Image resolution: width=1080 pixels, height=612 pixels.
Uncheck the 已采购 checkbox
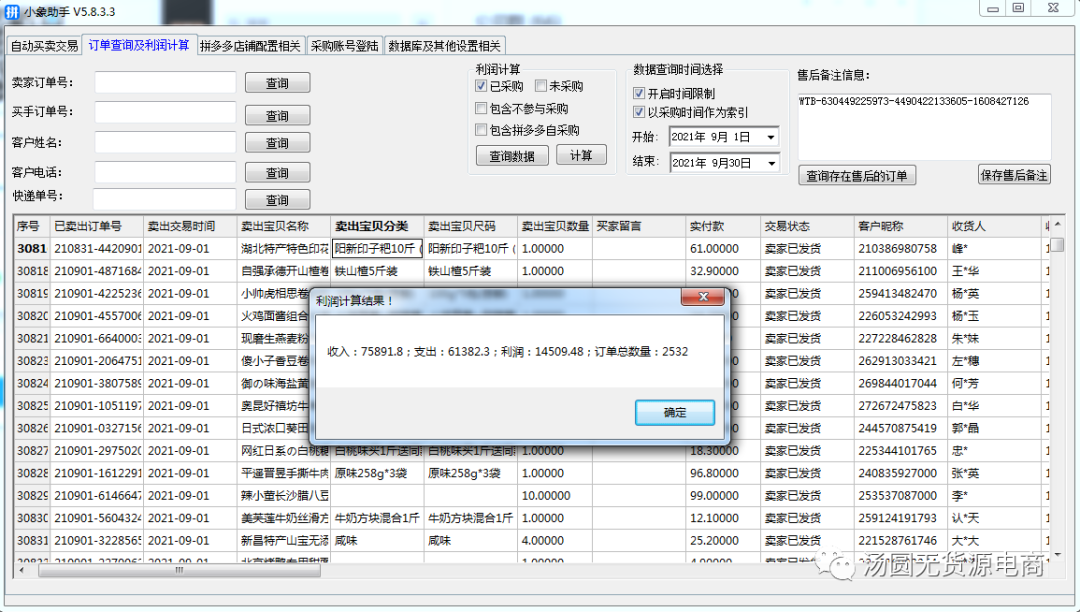(482, 85)
